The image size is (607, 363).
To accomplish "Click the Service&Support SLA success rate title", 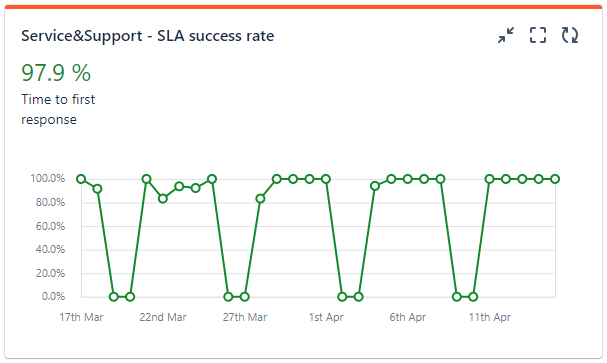I will click(x=147, y=36).
